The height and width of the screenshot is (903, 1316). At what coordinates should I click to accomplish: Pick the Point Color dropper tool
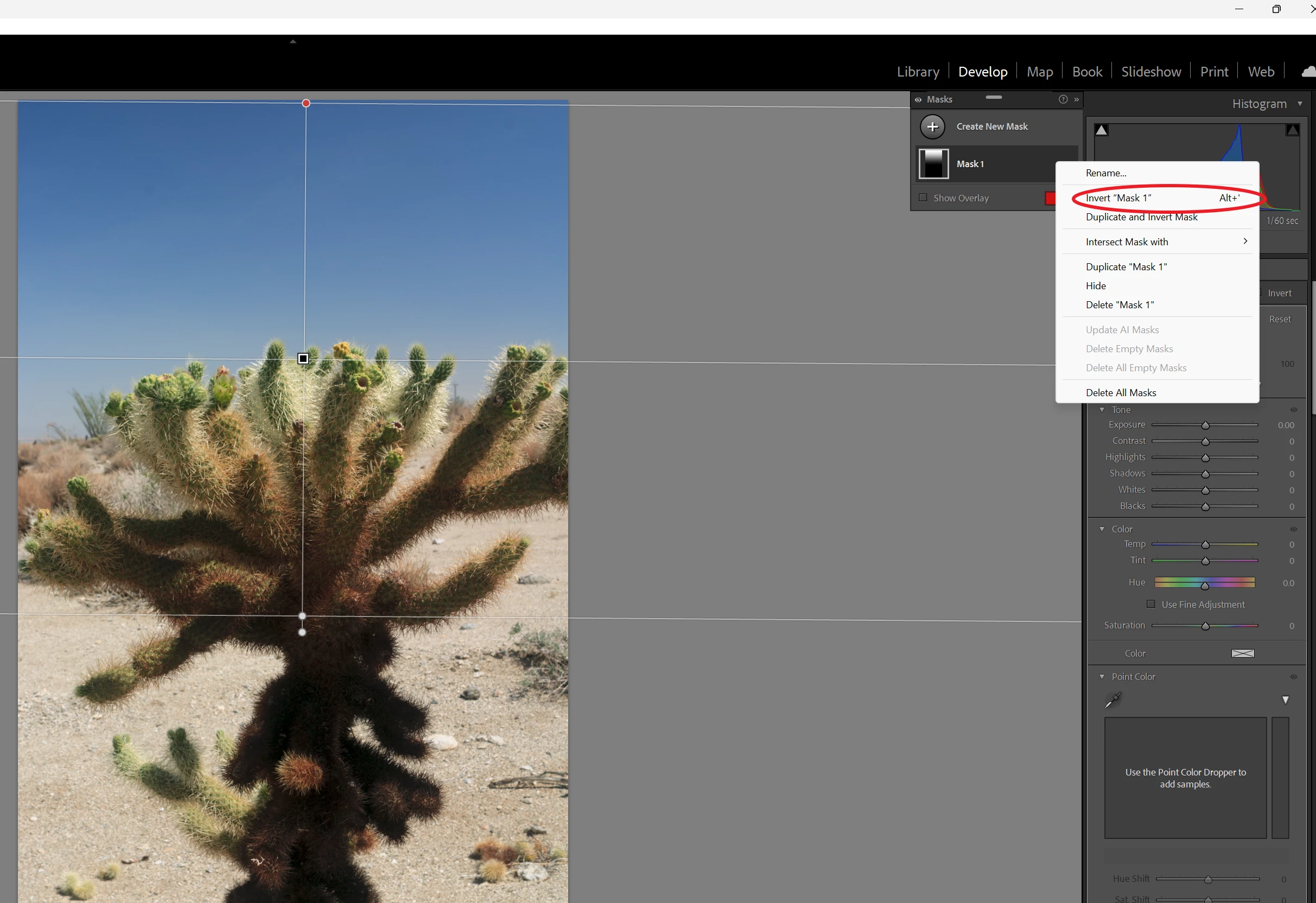point(1112,701)
